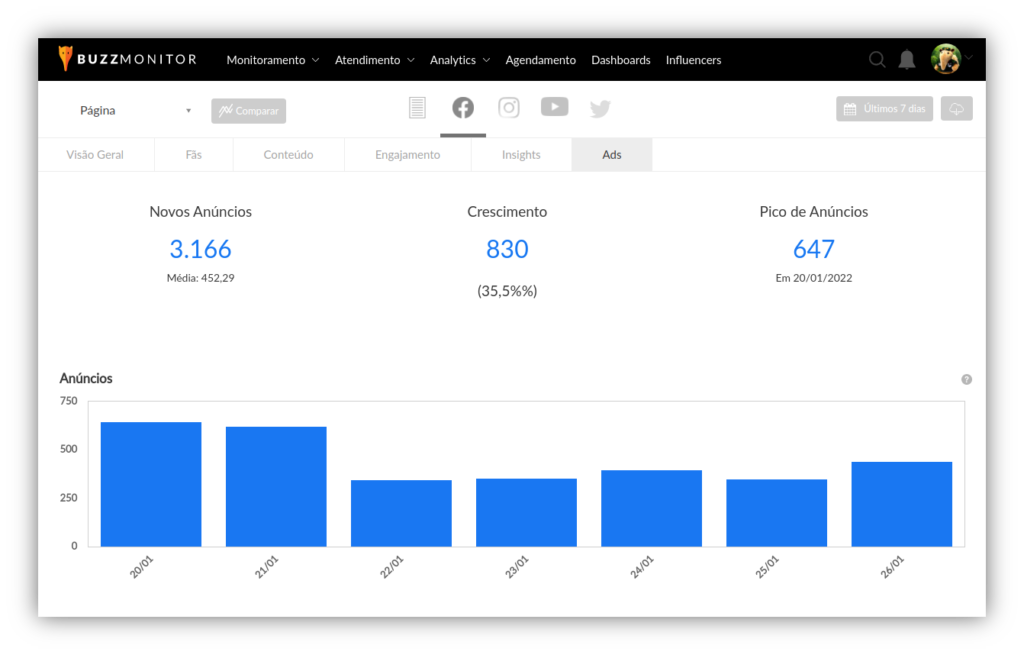Switch to the Instagram network icon
1024x655 pixels.
[x=509, y=108]
